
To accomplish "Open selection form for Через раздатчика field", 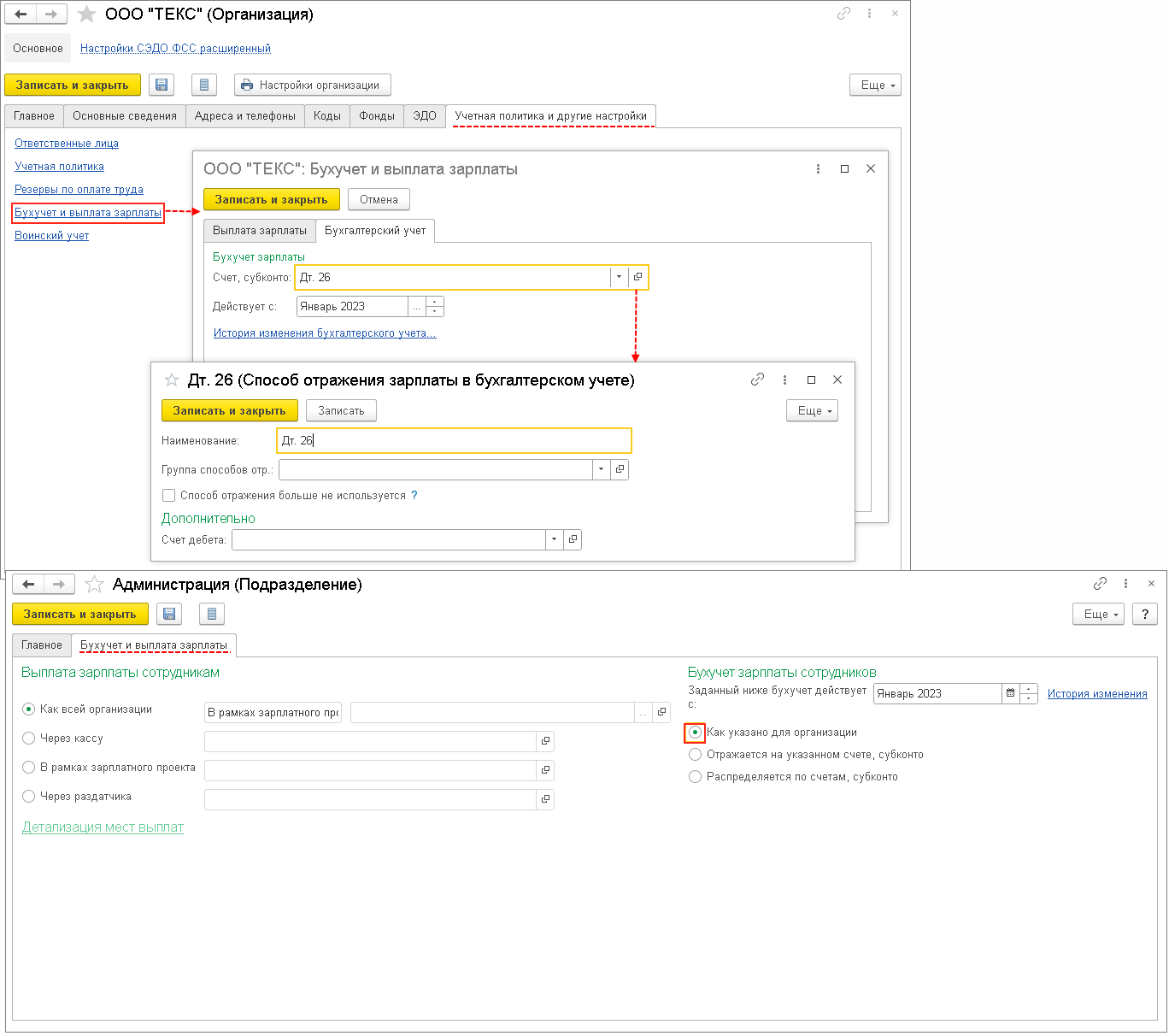I will pos(545,799).
